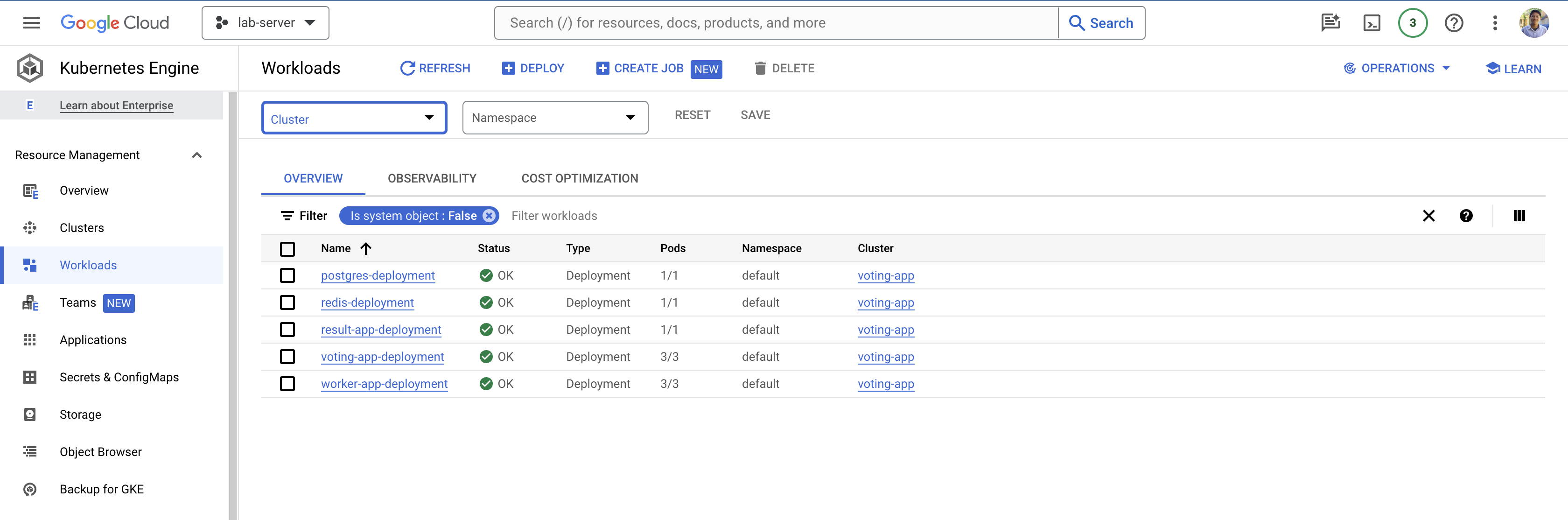Expand the Namespace dropdown
Image resolution: width=1568 pixels, height=520 pixels.
tap(554, 118)
